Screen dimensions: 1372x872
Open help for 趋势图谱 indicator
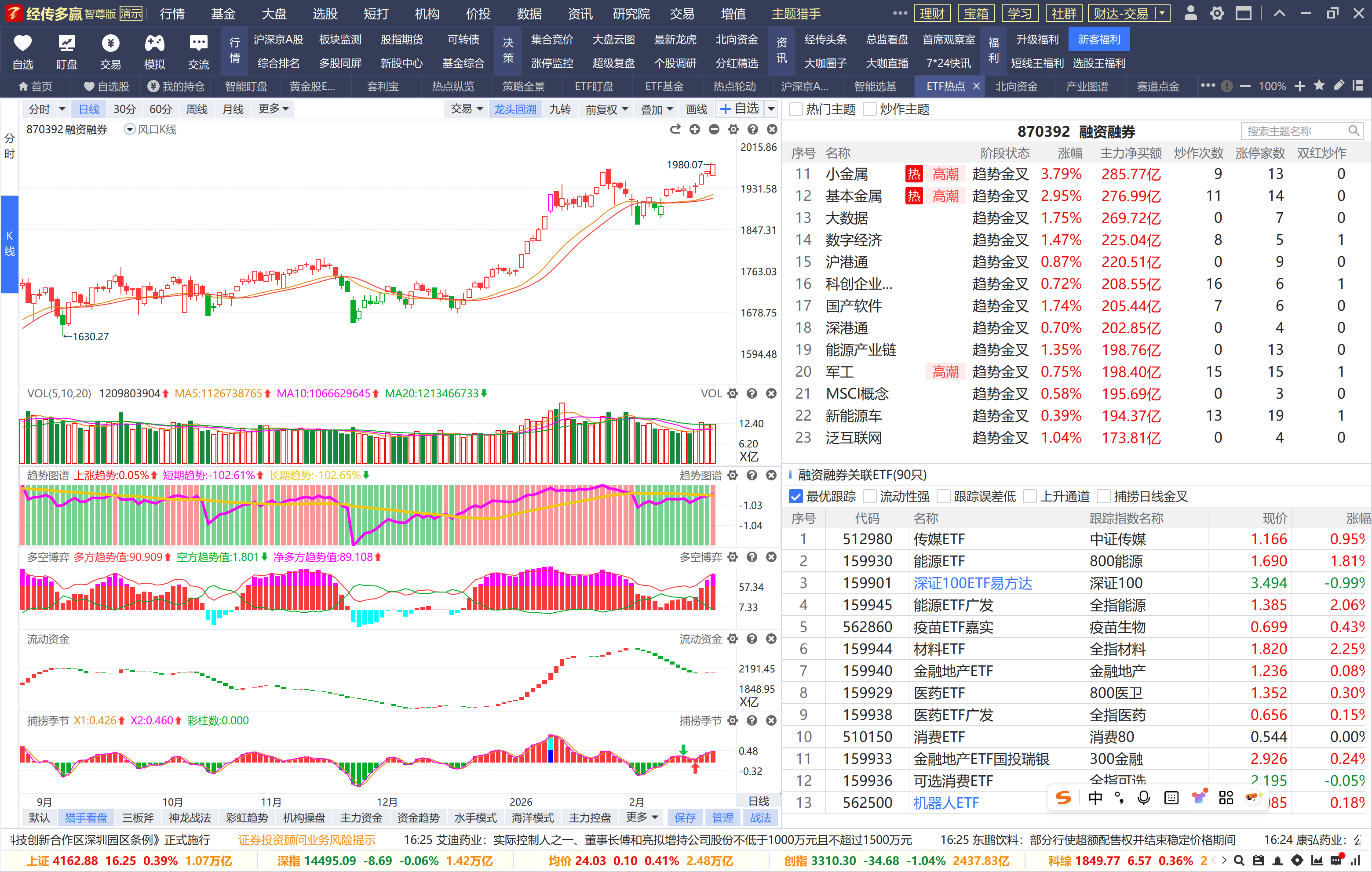(x=752, y=476)
